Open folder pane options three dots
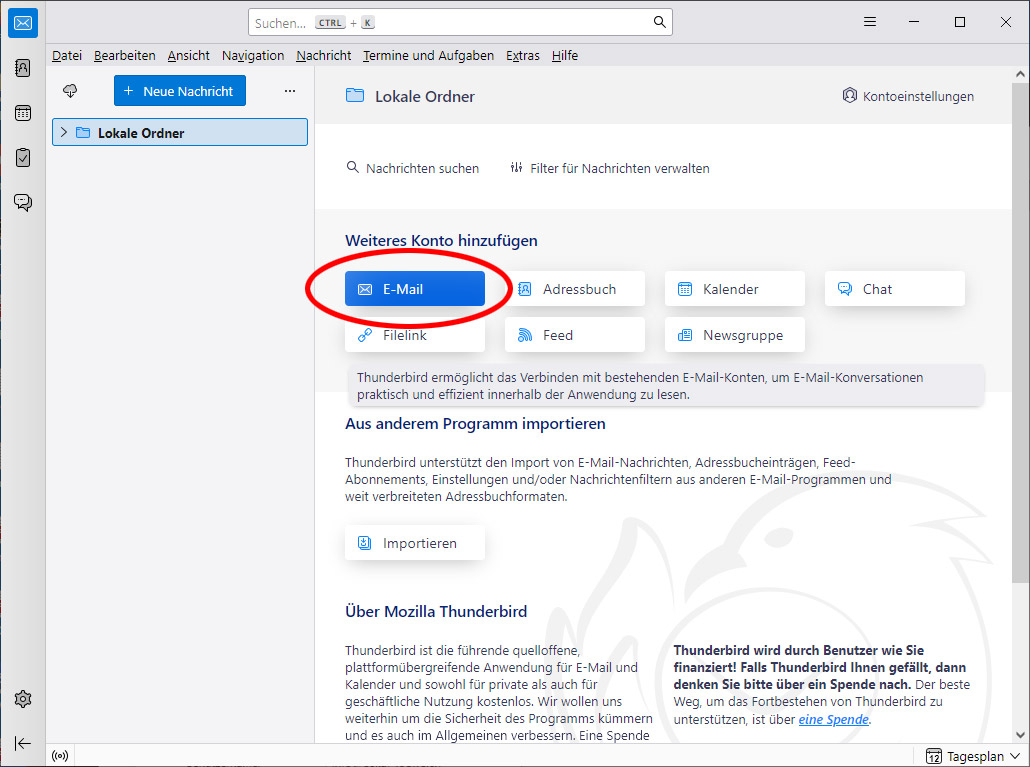This screenshot has width=1030, height=767. click(x=290, y=91)
